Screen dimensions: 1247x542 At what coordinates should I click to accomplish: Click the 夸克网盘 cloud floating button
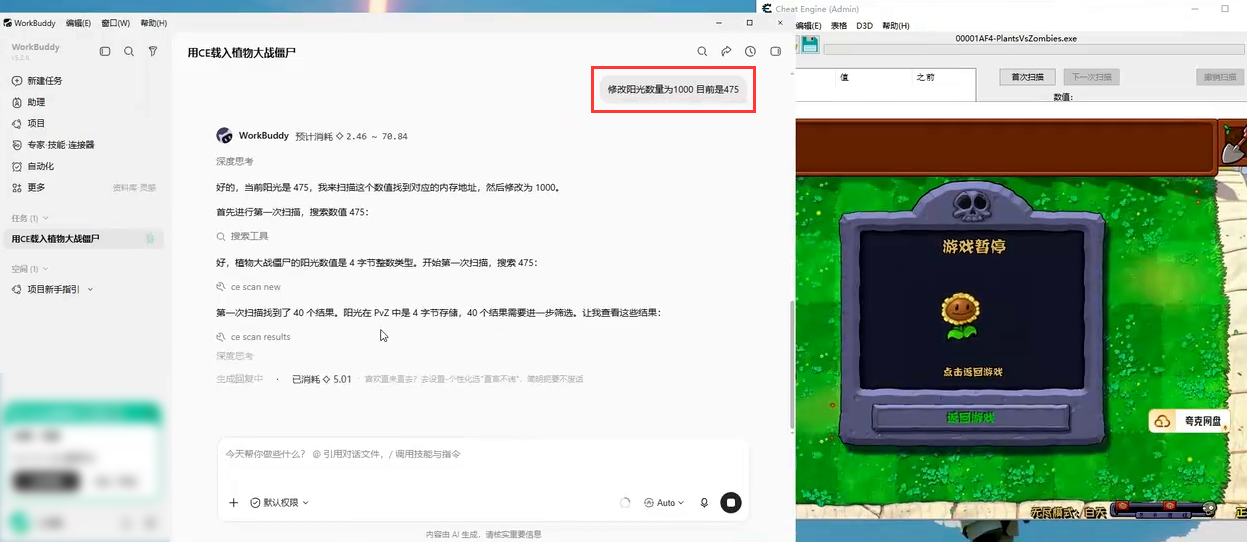(1190, 421)
